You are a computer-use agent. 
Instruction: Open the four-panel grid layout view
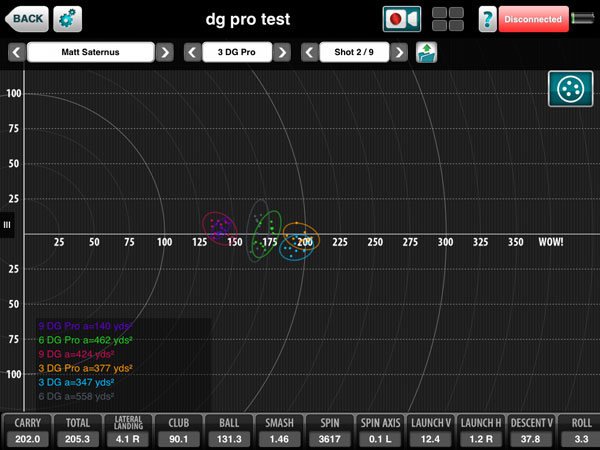click(x=447, y=18)
